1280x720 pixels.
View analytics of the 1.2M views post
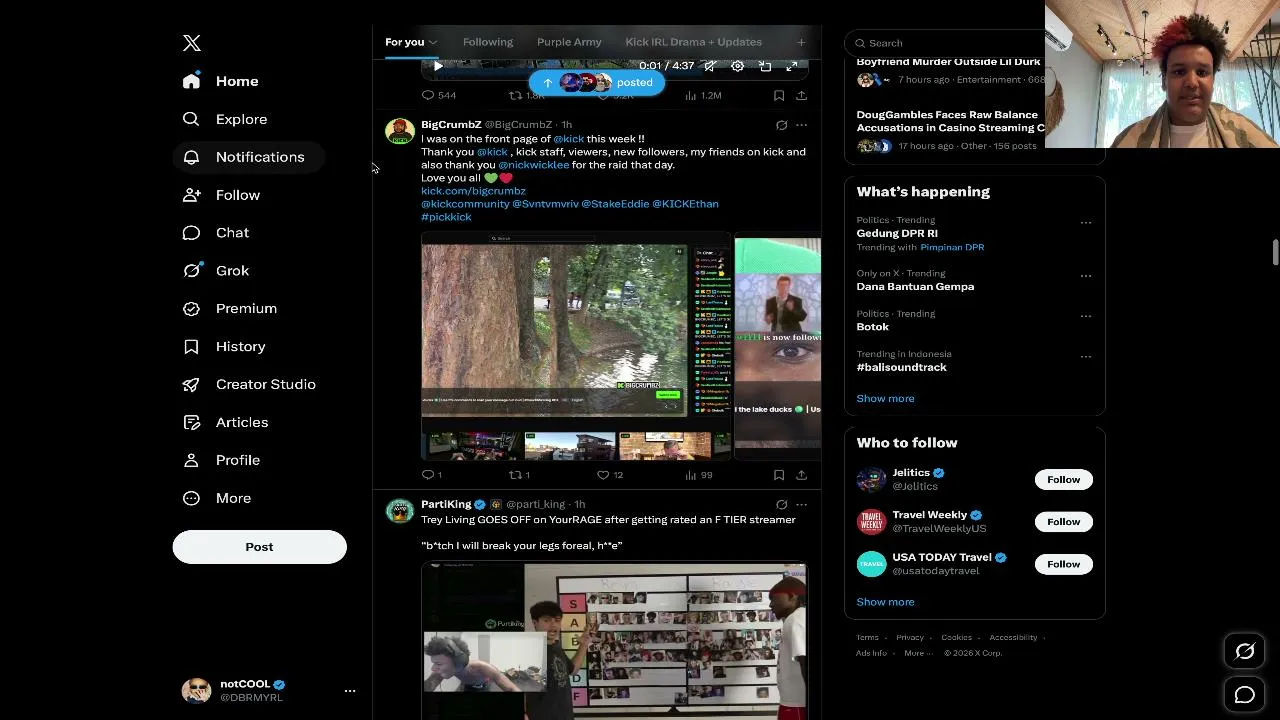(703, 96)
